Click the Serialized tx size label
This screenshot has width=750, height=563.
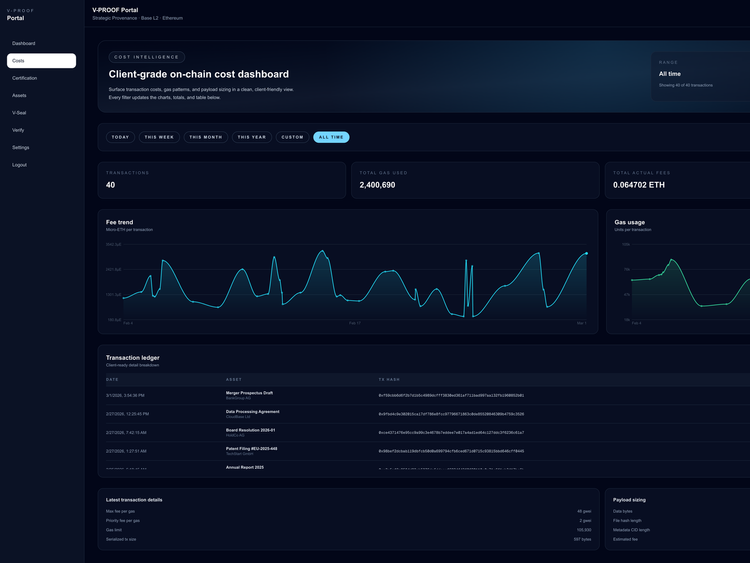coord(121,540)
